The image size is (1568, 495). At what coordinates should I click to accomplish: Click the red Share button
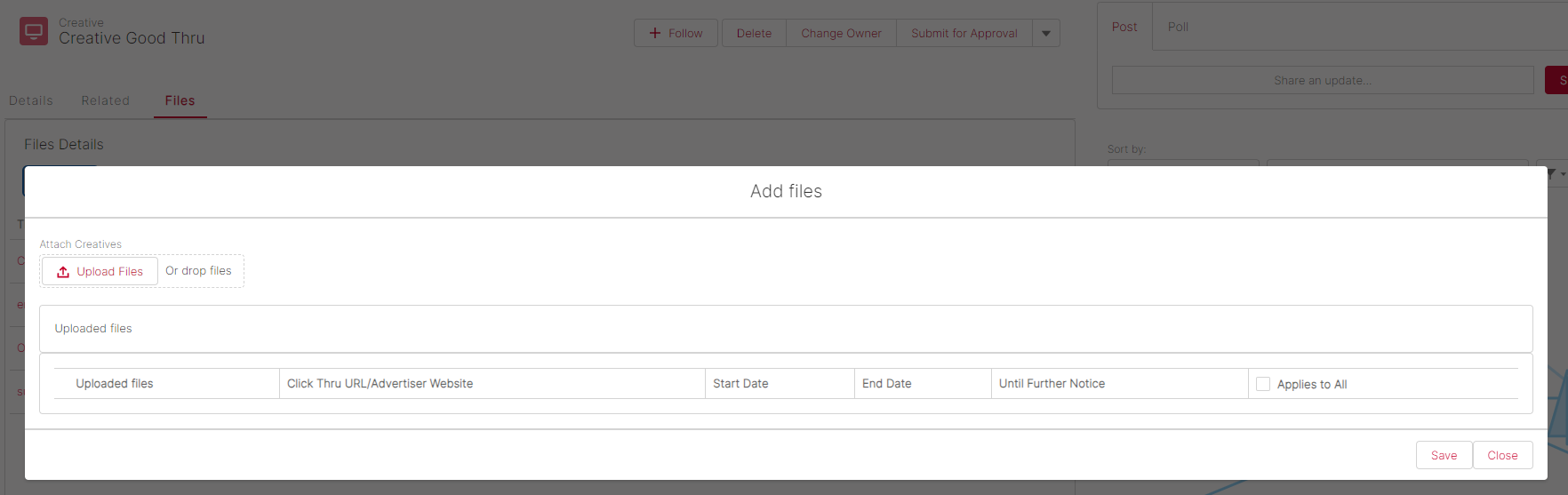click(x=1557, y=80)
